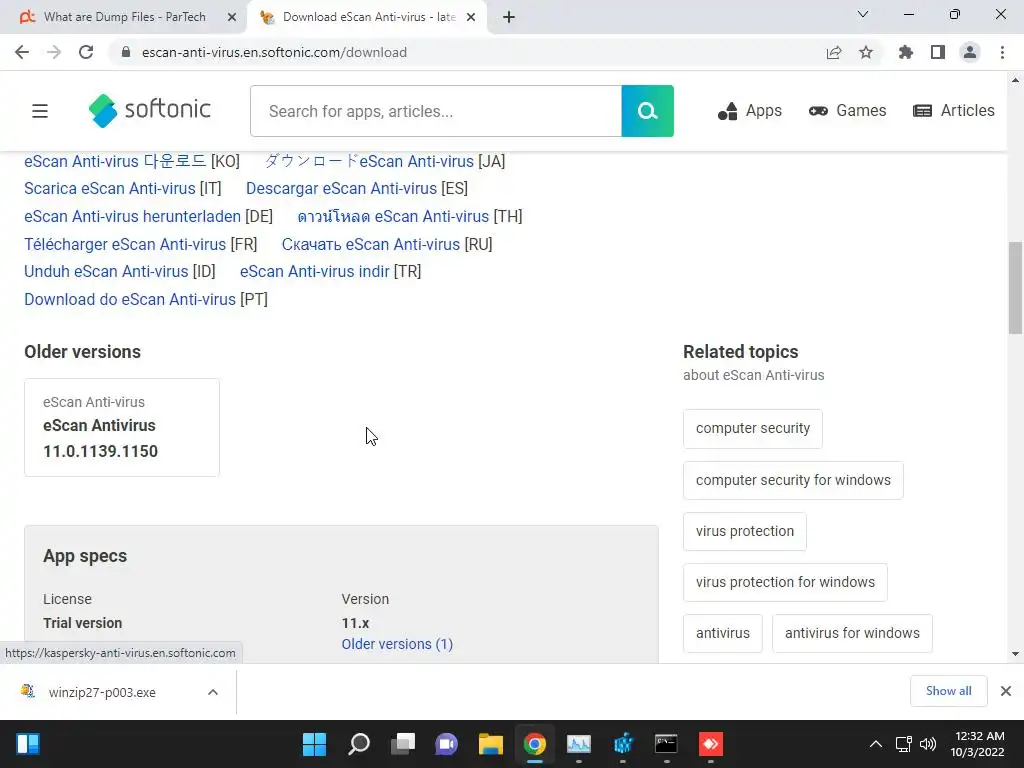1024x768 pixels.
Task: Close the Download eScan Anti-virus tab
Action: pyautogui.click(x=471, y=18)
